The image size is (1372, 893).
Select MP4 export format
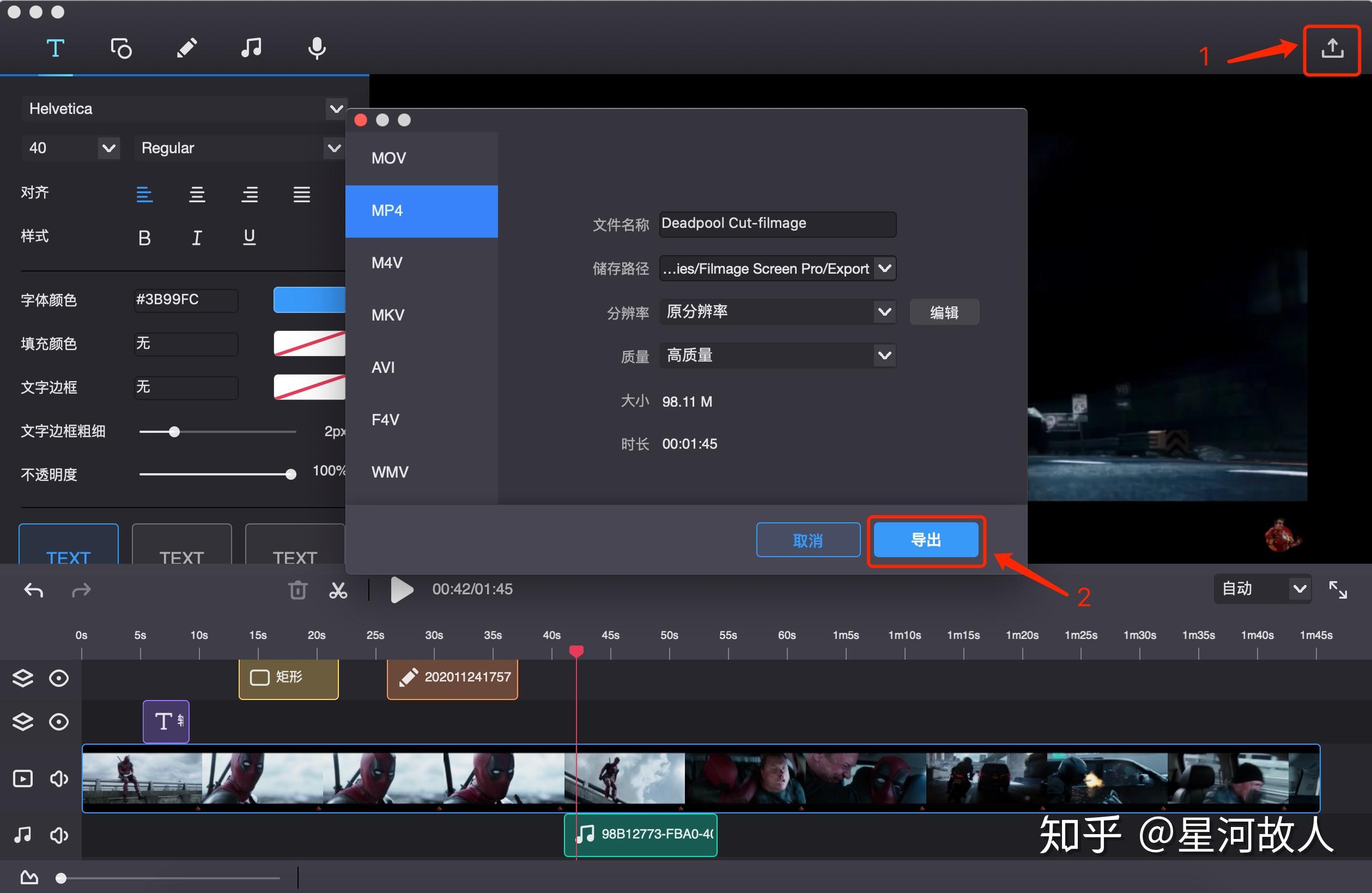pos(421,210)
